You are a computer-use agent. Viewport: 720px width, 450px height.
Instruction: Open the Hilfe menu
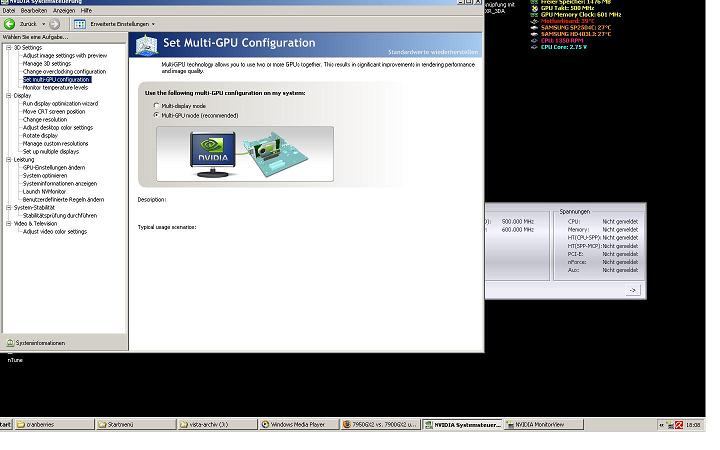pos(86,10)
